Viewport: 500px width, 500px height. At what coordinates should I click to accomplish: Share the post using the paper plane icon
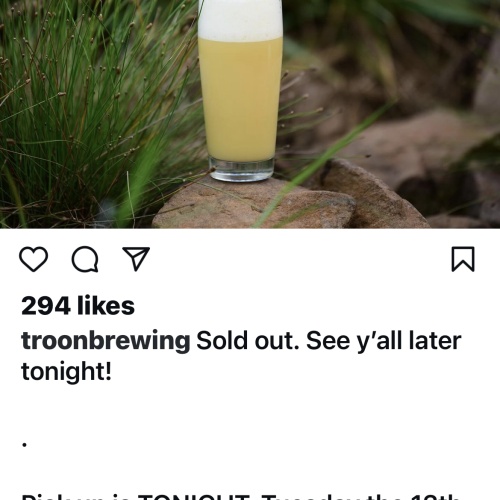coord(136,259)
